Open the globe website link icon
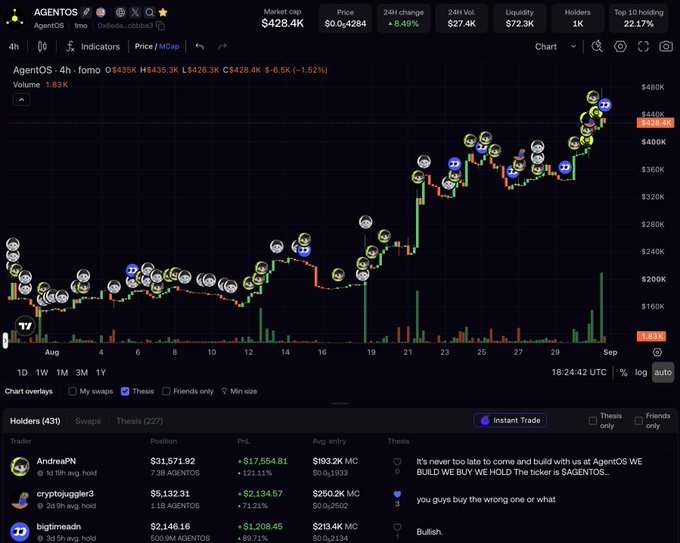680x543 pixels. tap(121, 12)
